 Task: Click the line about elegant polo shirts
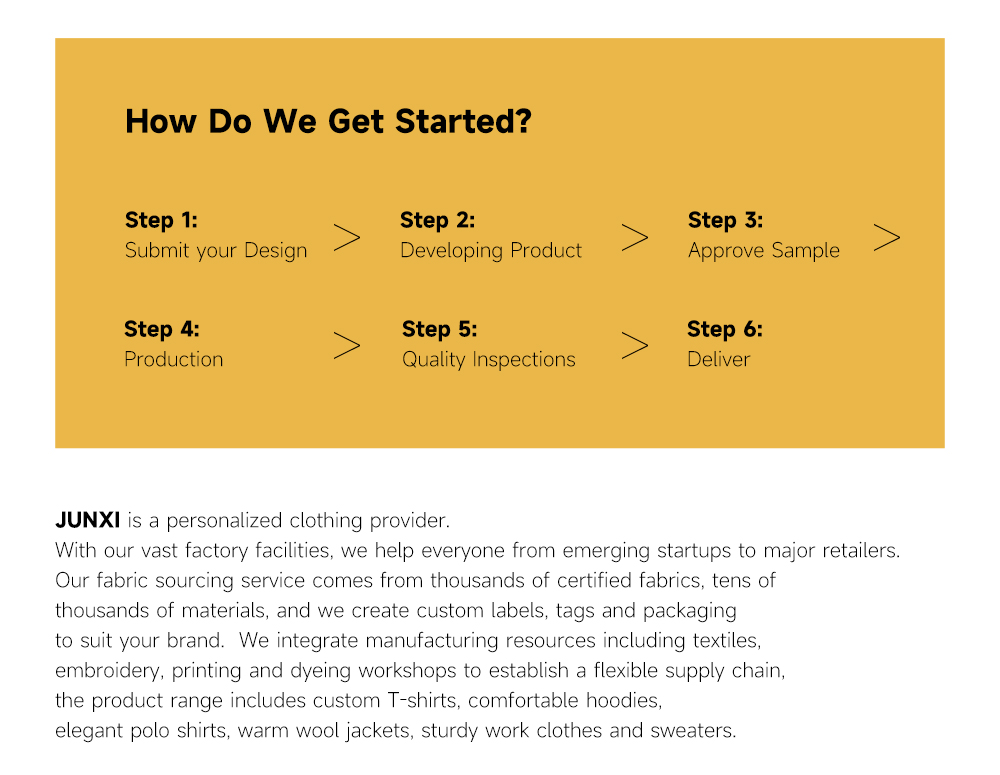[x=396, y=730]
